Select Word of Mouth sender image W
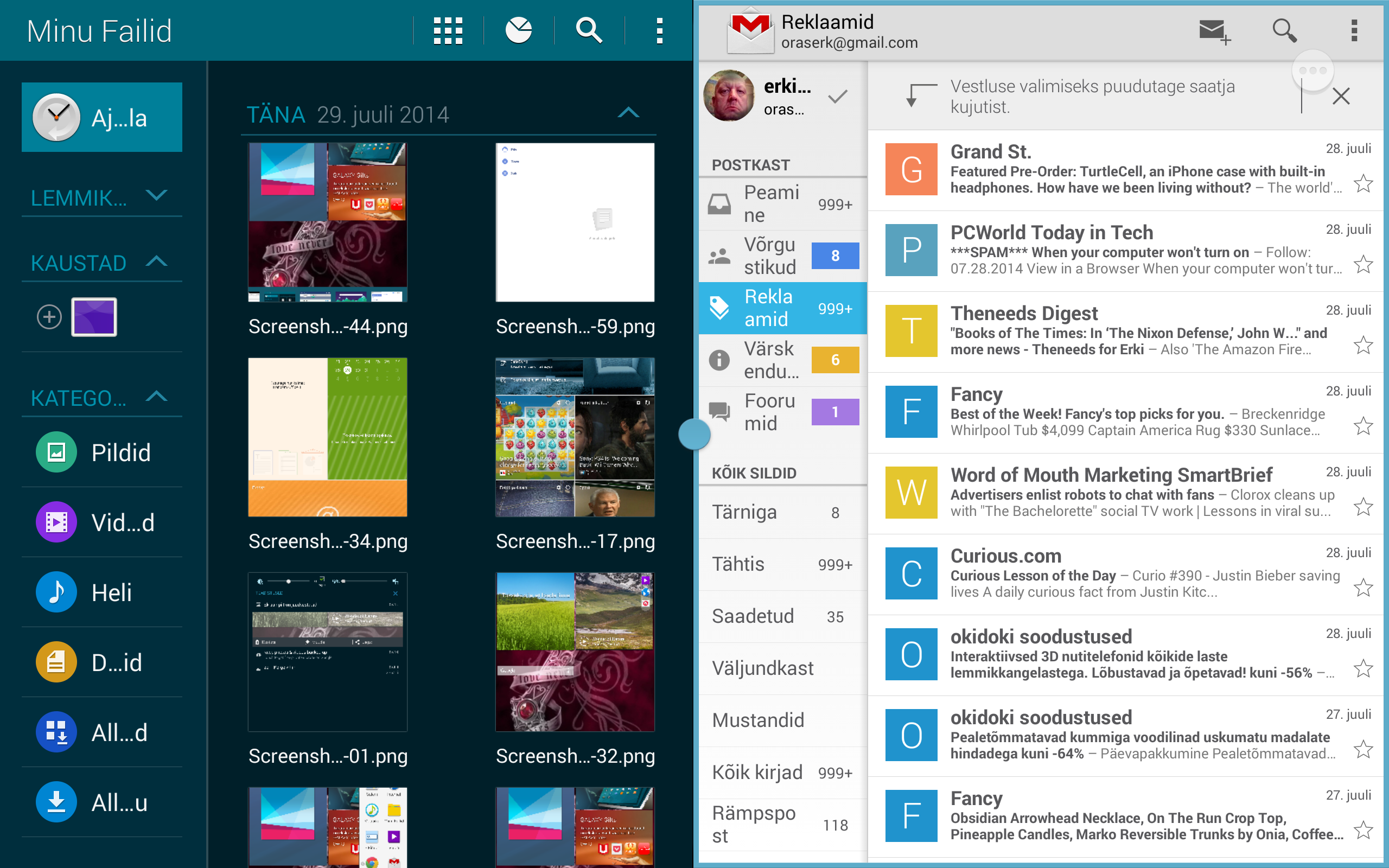1389x868 pixels. click(x=911, y=493)
